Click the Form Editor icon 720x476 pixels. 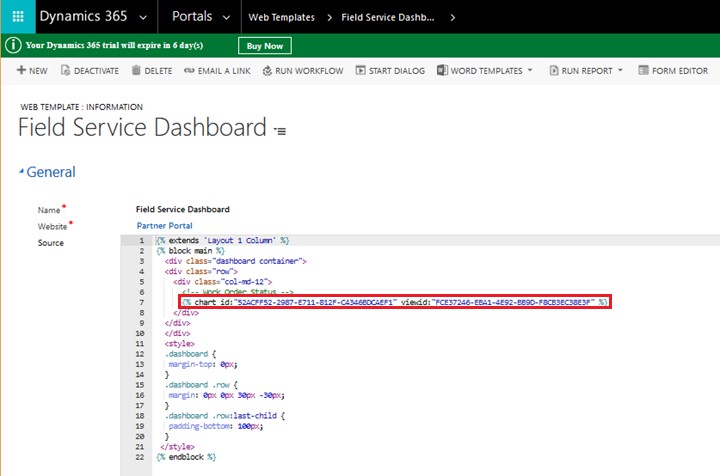point(643,70)
